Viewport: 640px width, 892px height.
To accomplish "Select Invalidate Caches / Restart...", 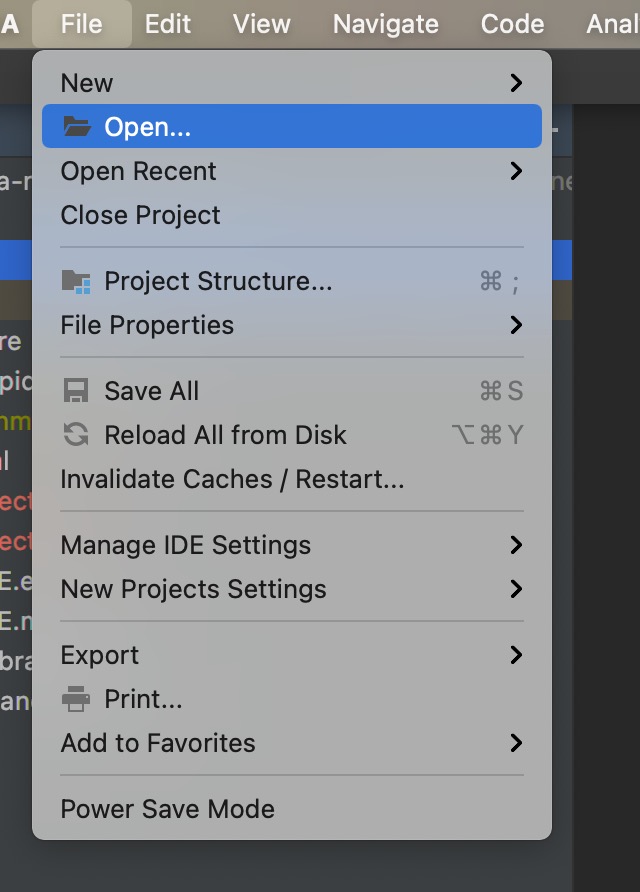I will (x=292, y=479).
